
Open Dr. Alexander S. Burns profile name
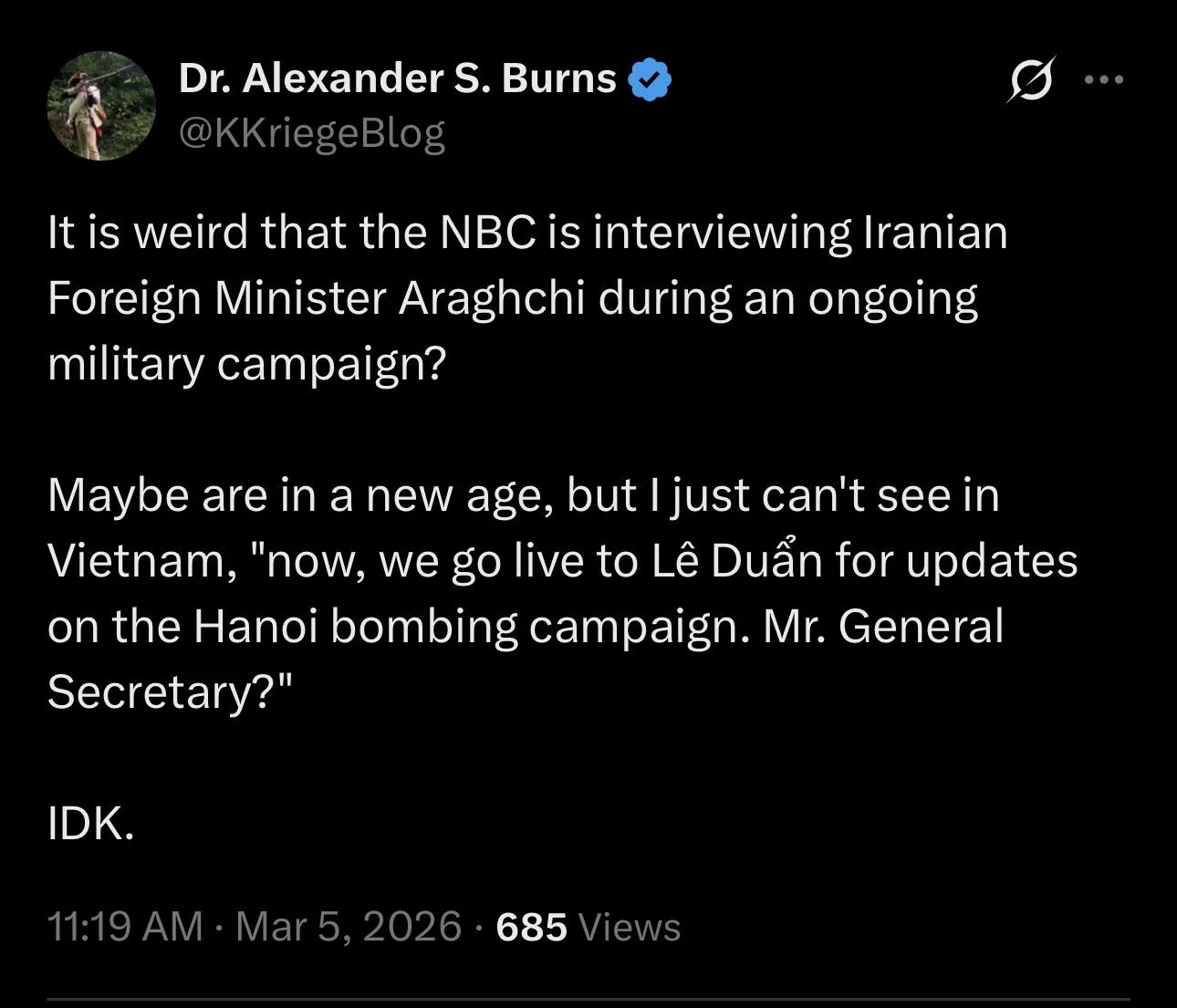tap(398, 79)
